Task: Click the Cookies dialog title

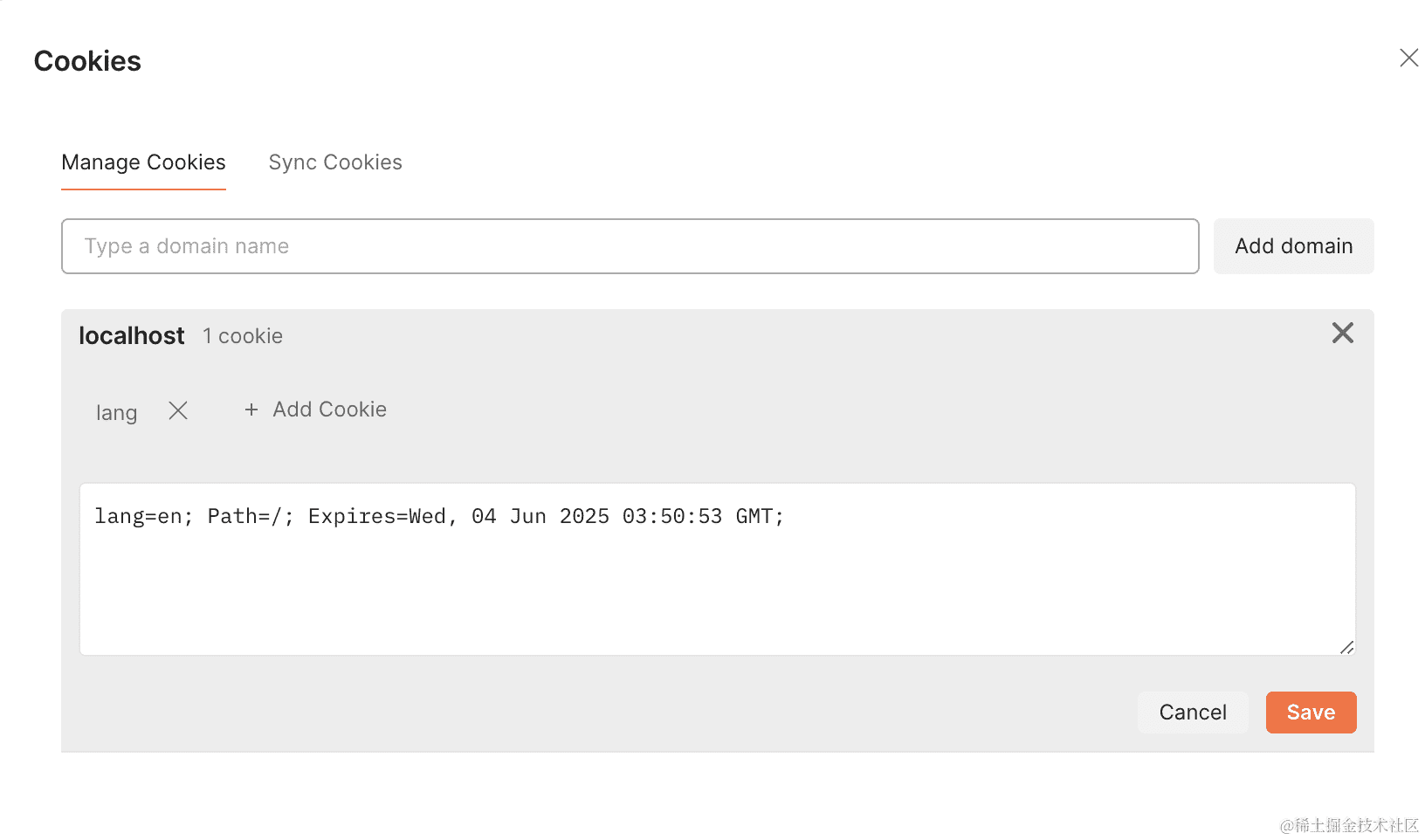Action: pos(87,61)
